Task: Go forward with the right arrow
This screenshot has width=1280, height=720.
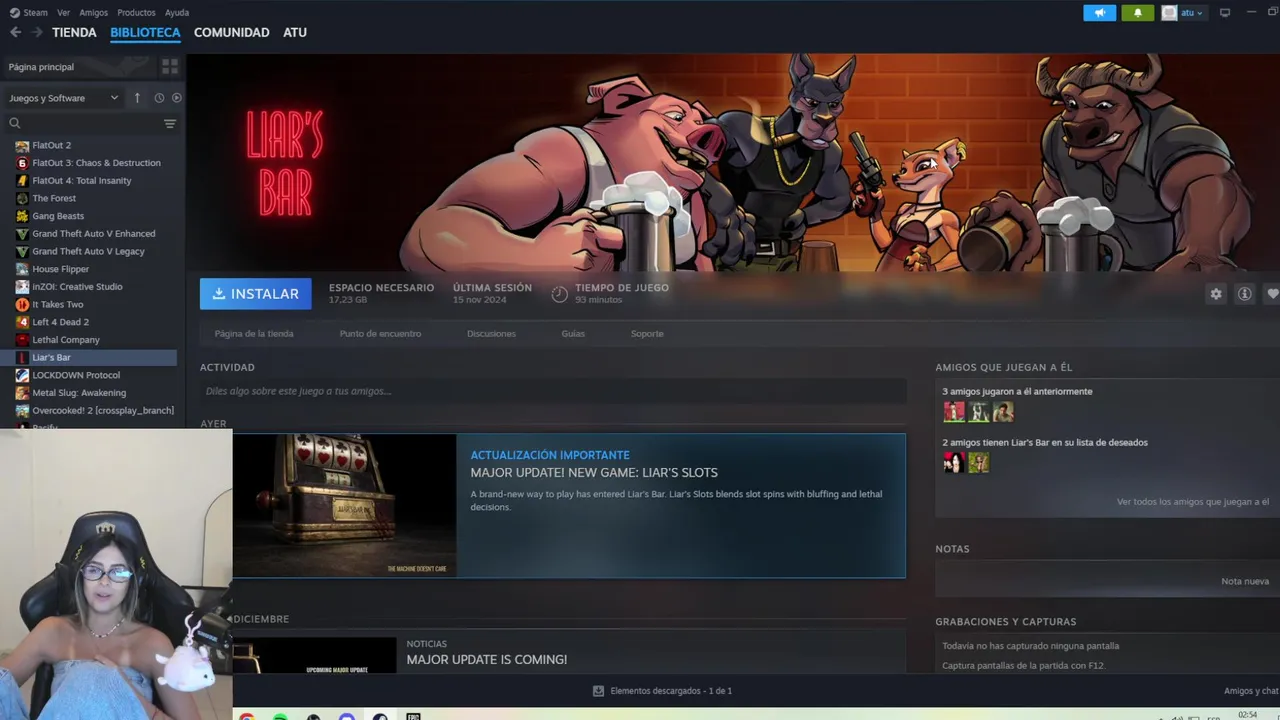Action: [37, 32]
